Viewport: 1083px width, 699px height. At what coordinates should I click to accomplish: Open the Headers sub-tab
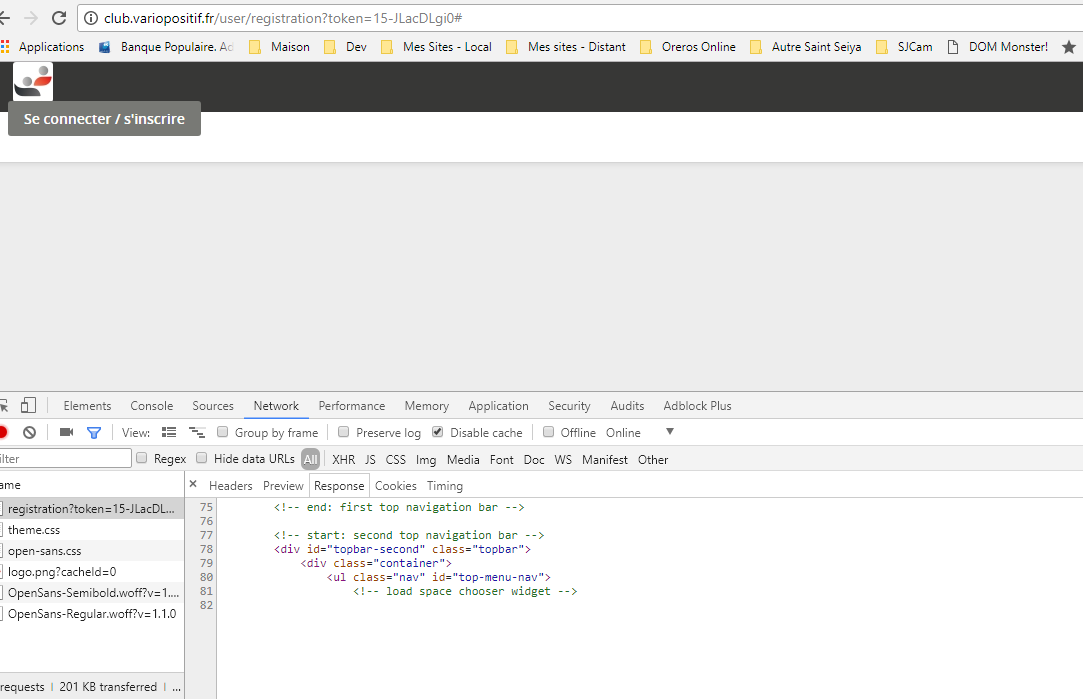pyautogui.click(x=231, y=486)
